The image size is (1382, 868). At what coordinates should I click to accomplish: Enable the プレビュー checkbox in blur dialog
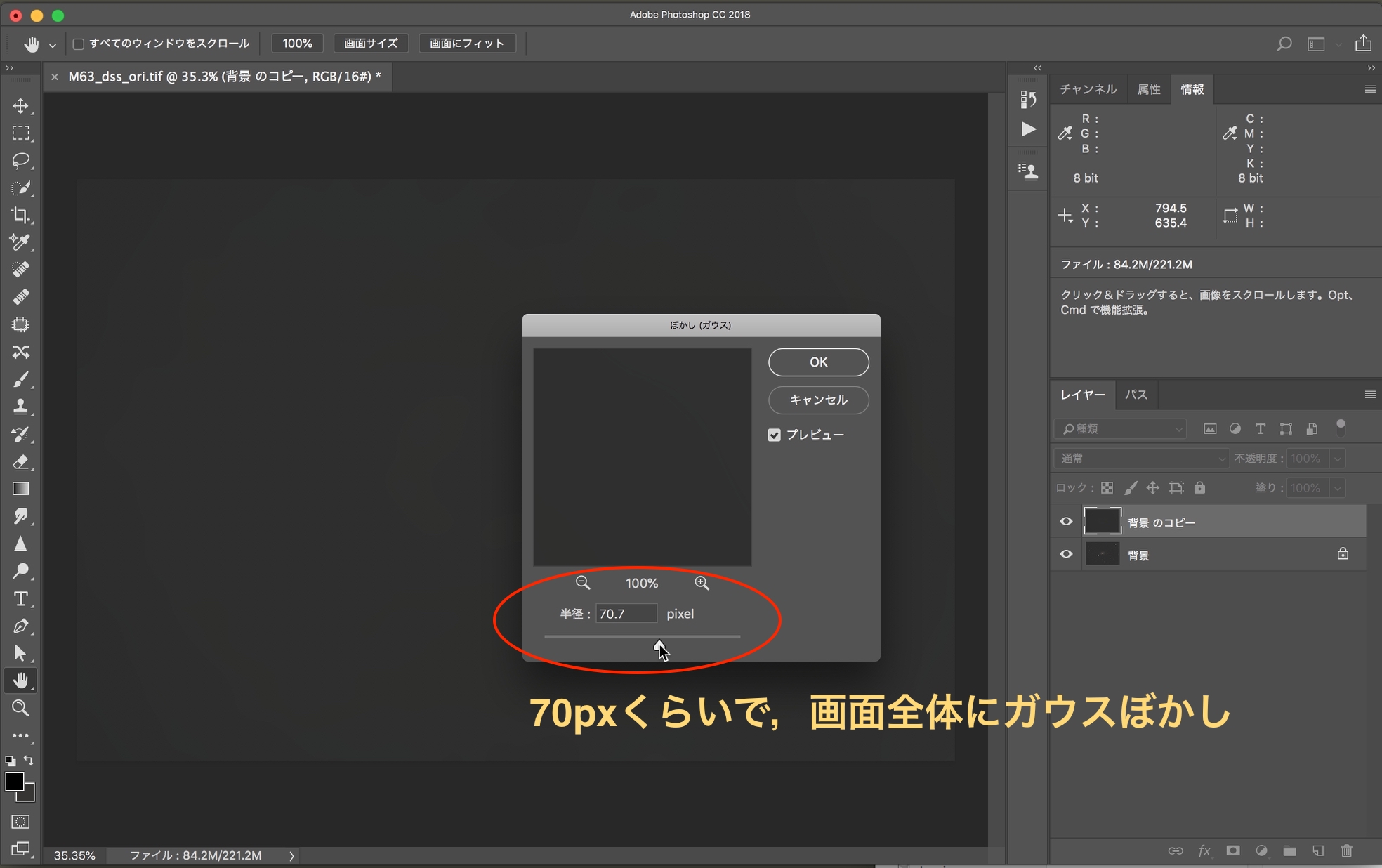(x=775, y=434)
